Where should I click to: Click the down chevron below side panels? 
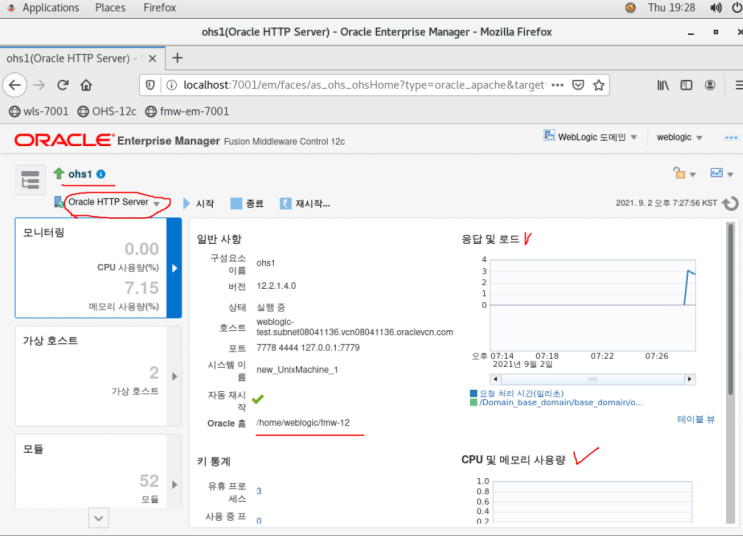[99, 518]
